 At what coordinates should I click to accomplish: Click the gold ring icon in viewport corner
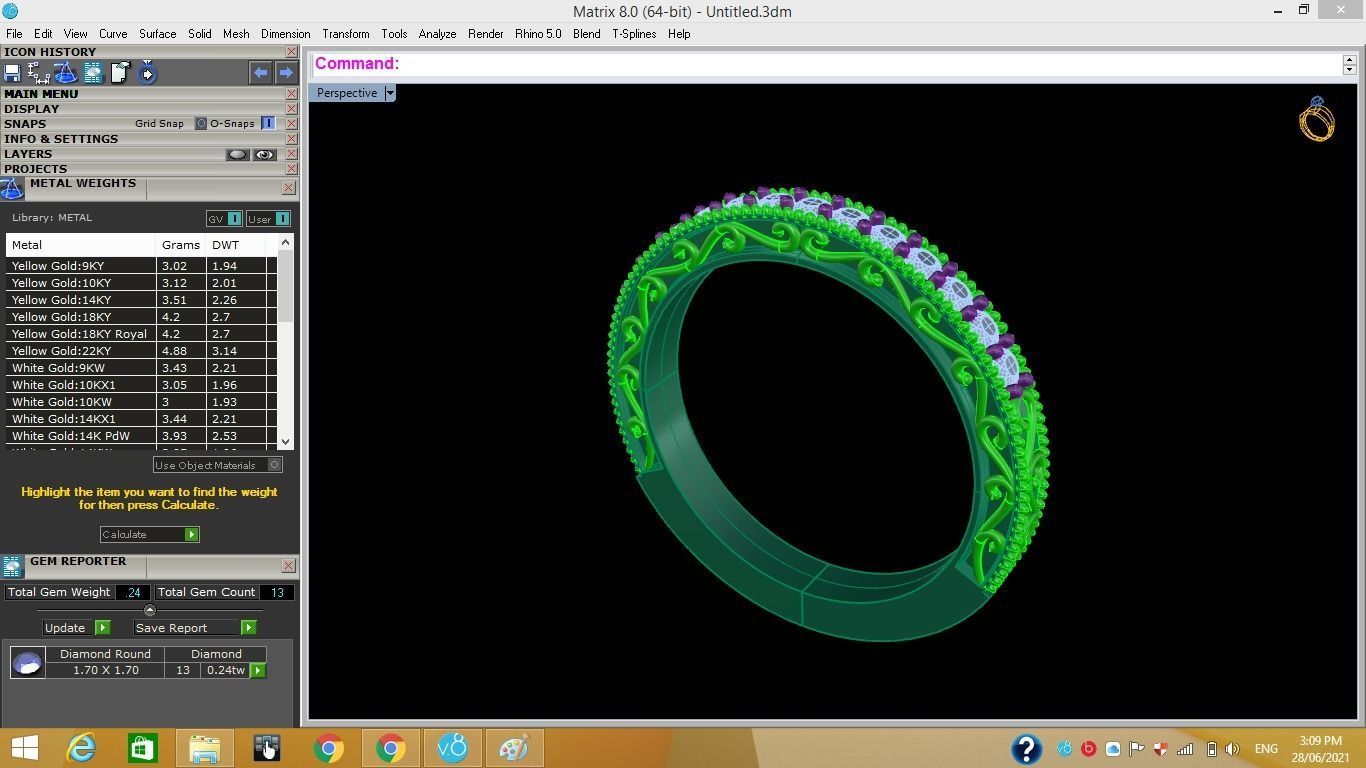click(x=1317, y=119)
